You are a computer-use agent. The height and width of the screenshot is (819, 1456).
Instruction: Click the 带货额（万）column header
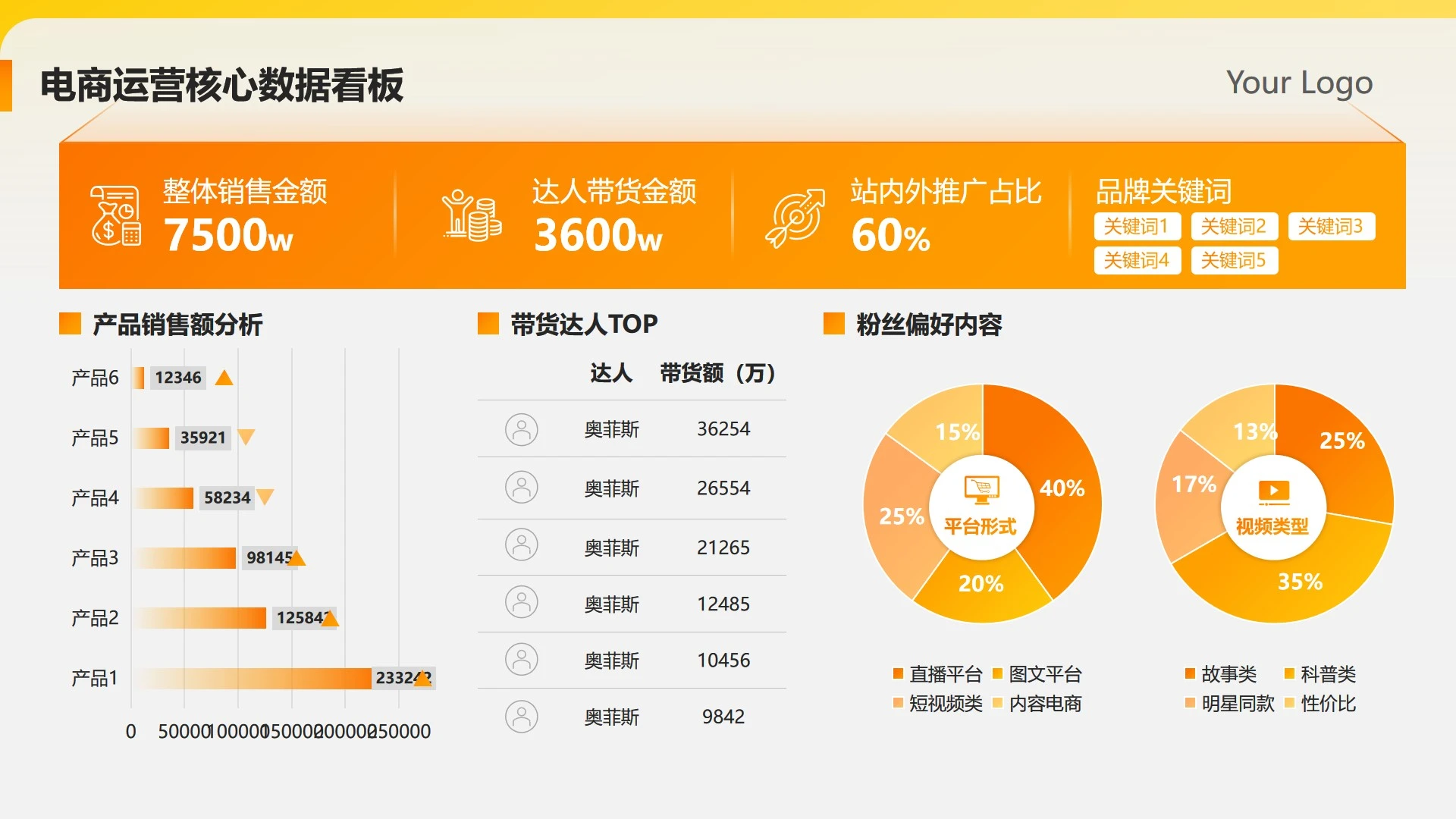[717, 373]
